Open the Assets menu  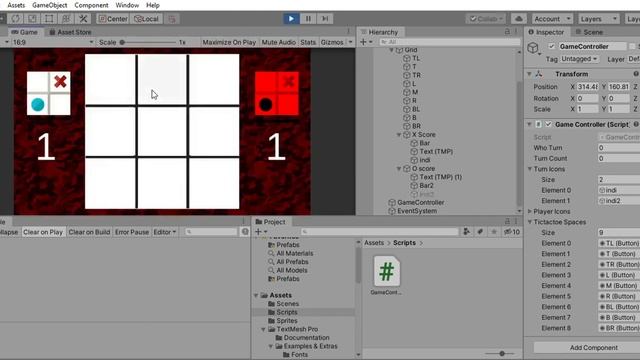click(x=16, y=5)
